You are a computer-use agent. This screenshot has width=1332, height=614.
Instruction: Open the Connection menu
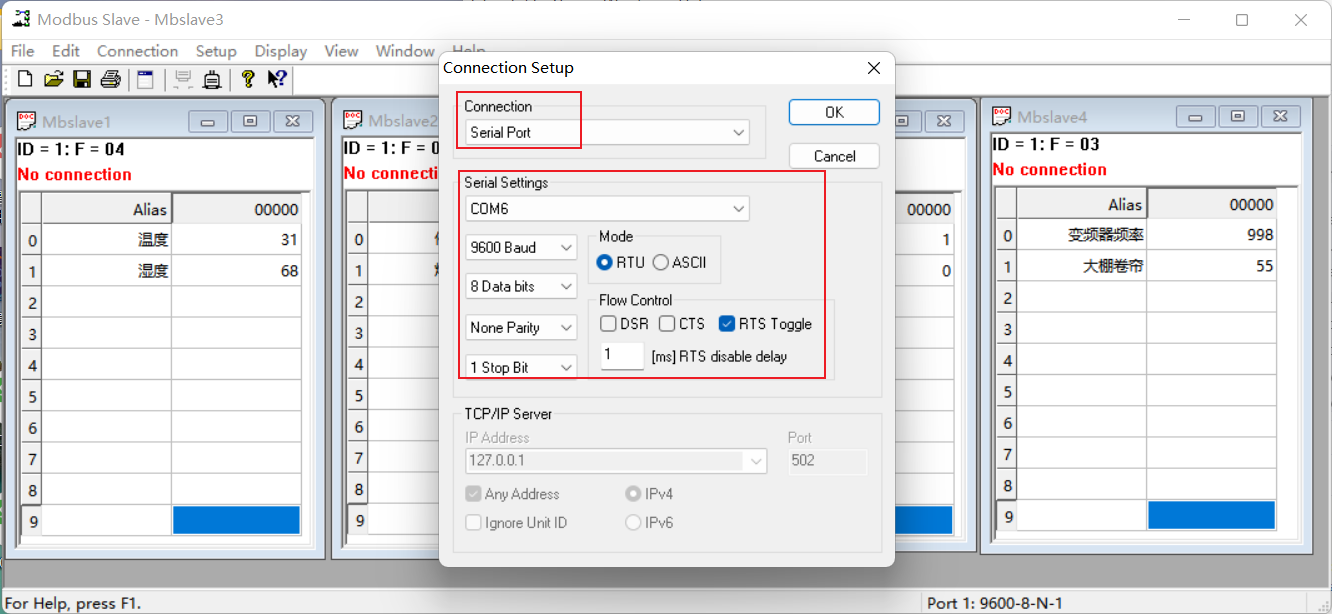coord(137,51)
